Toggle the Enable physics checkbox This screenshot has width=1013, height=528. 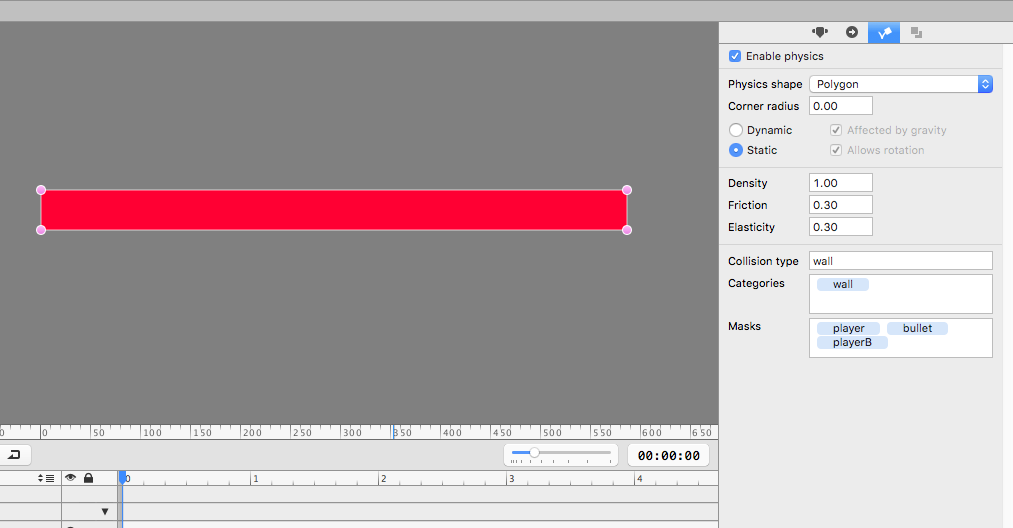tap(735, 56)
